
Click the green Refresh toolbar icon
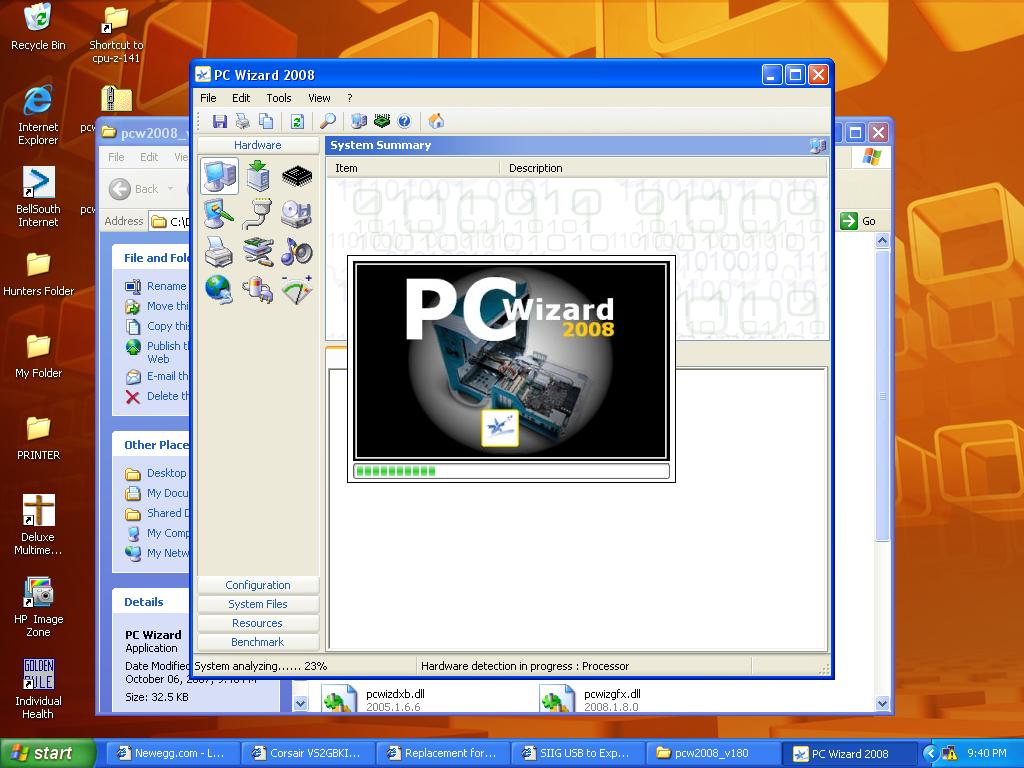pos(297,121)
